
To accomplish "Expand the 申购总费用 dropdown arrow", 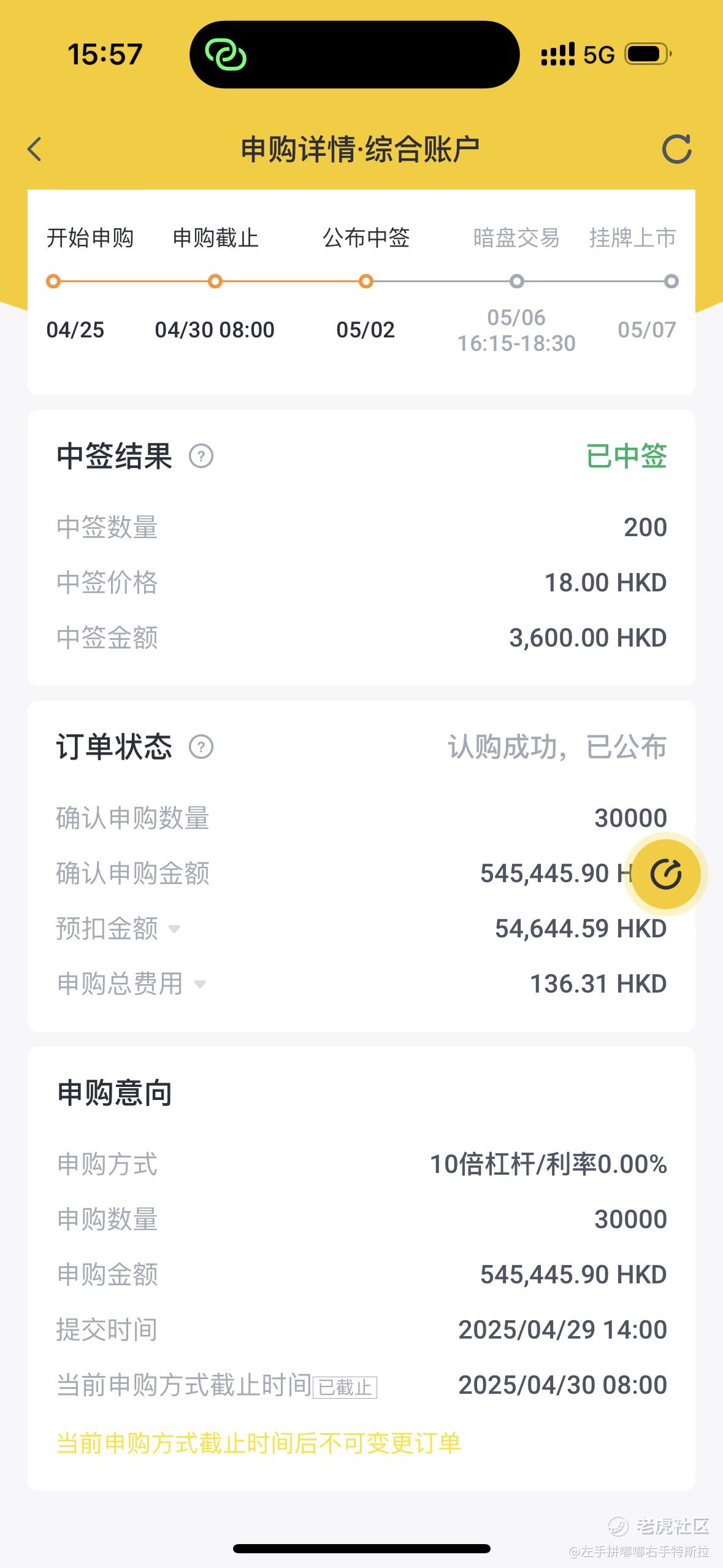I will (200, 984).
